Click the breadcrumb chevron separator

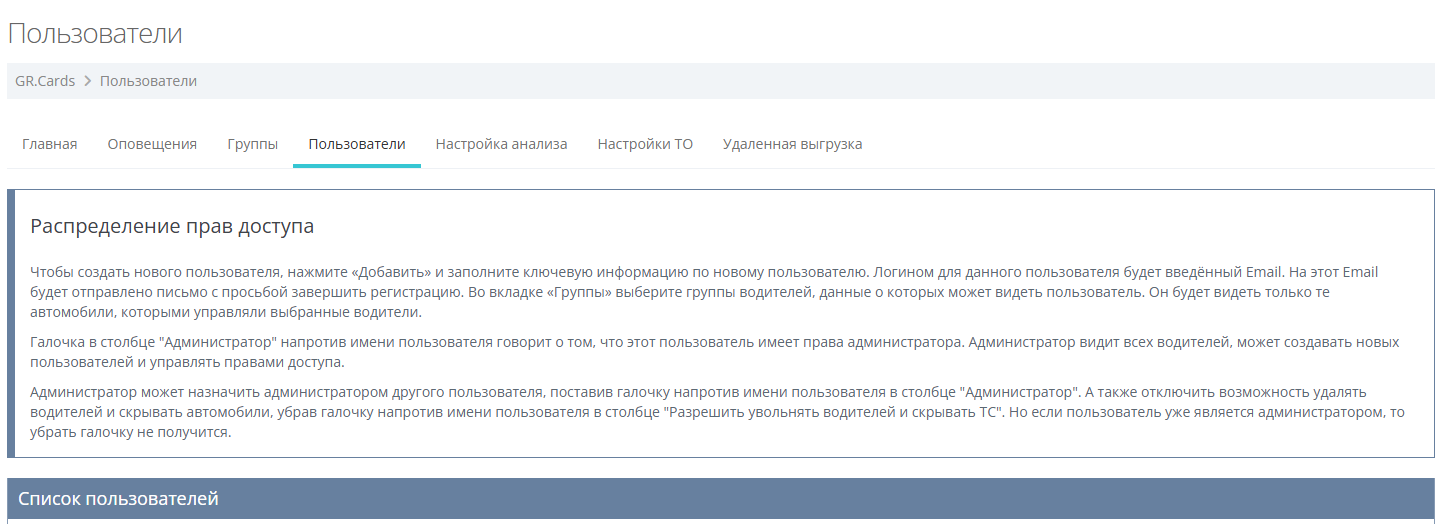click(88, 81)
